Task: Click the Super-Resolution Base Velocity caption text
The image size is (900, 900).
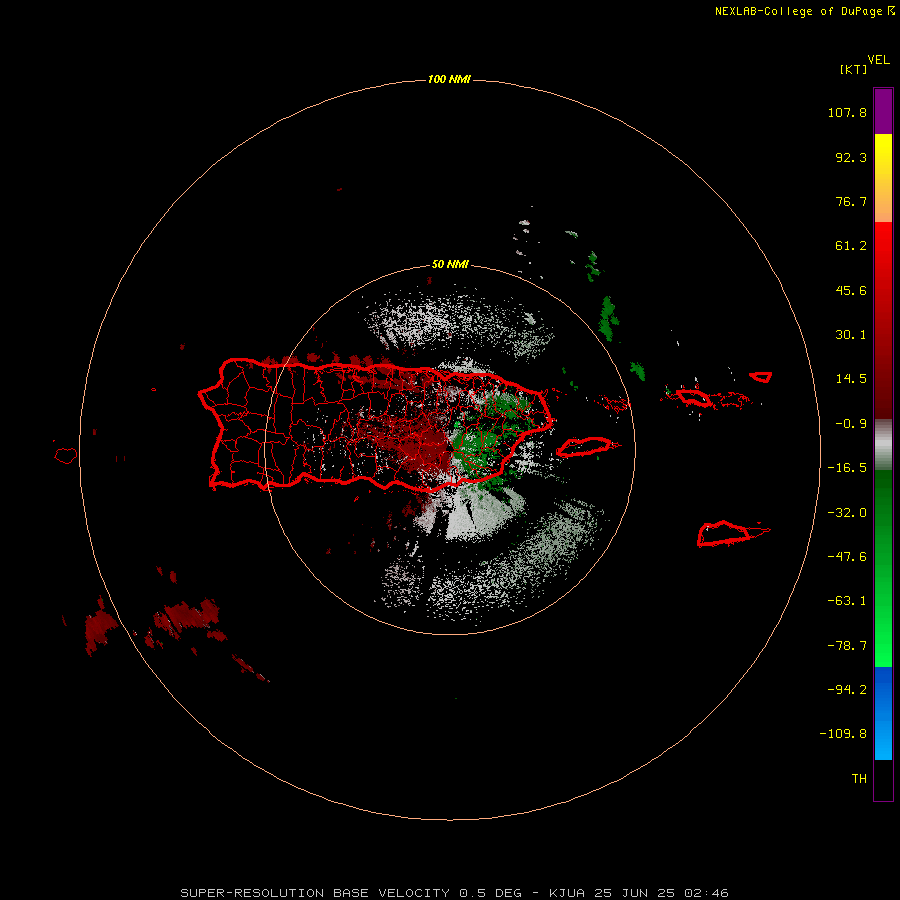Action: 455,893
